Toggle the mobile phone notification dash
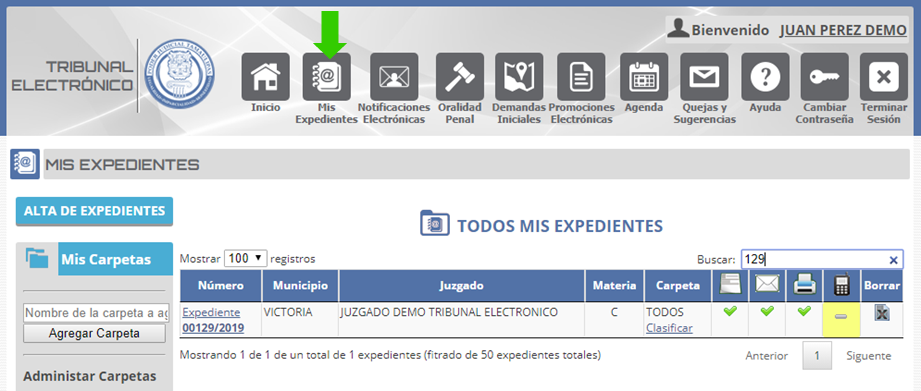Image resolution: width=921 pixels, height=391 pixels. (x=841, y=317)
